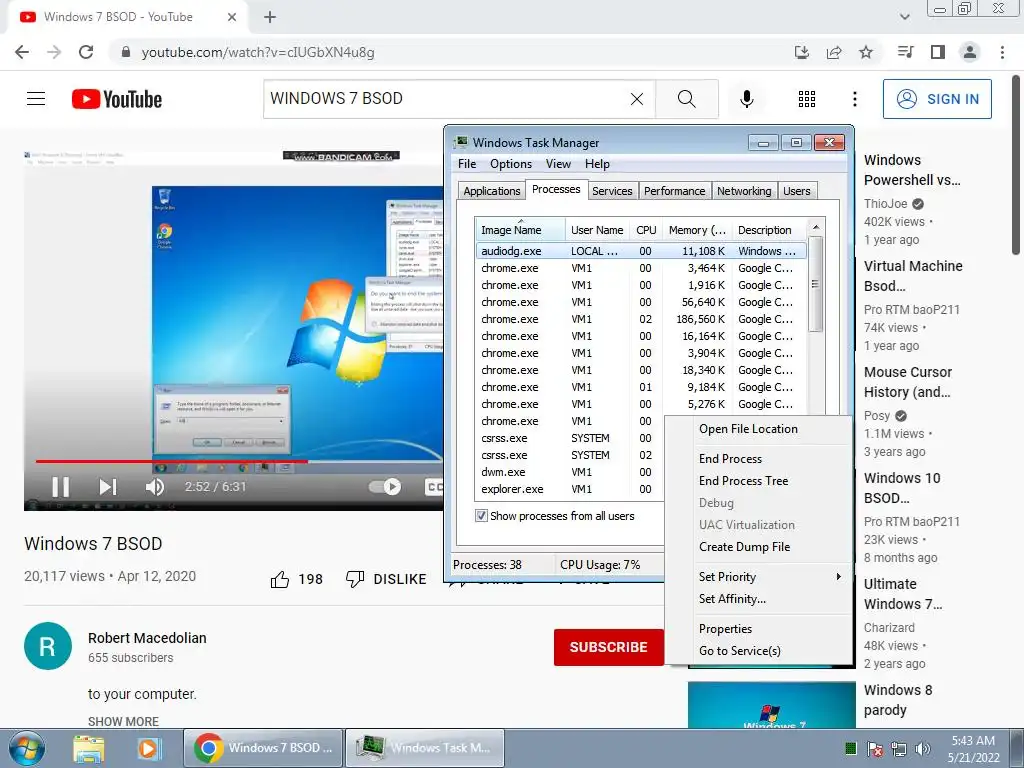Start voice search with the microphone icon
This screenshot has height=768, width=1024.
747,99
